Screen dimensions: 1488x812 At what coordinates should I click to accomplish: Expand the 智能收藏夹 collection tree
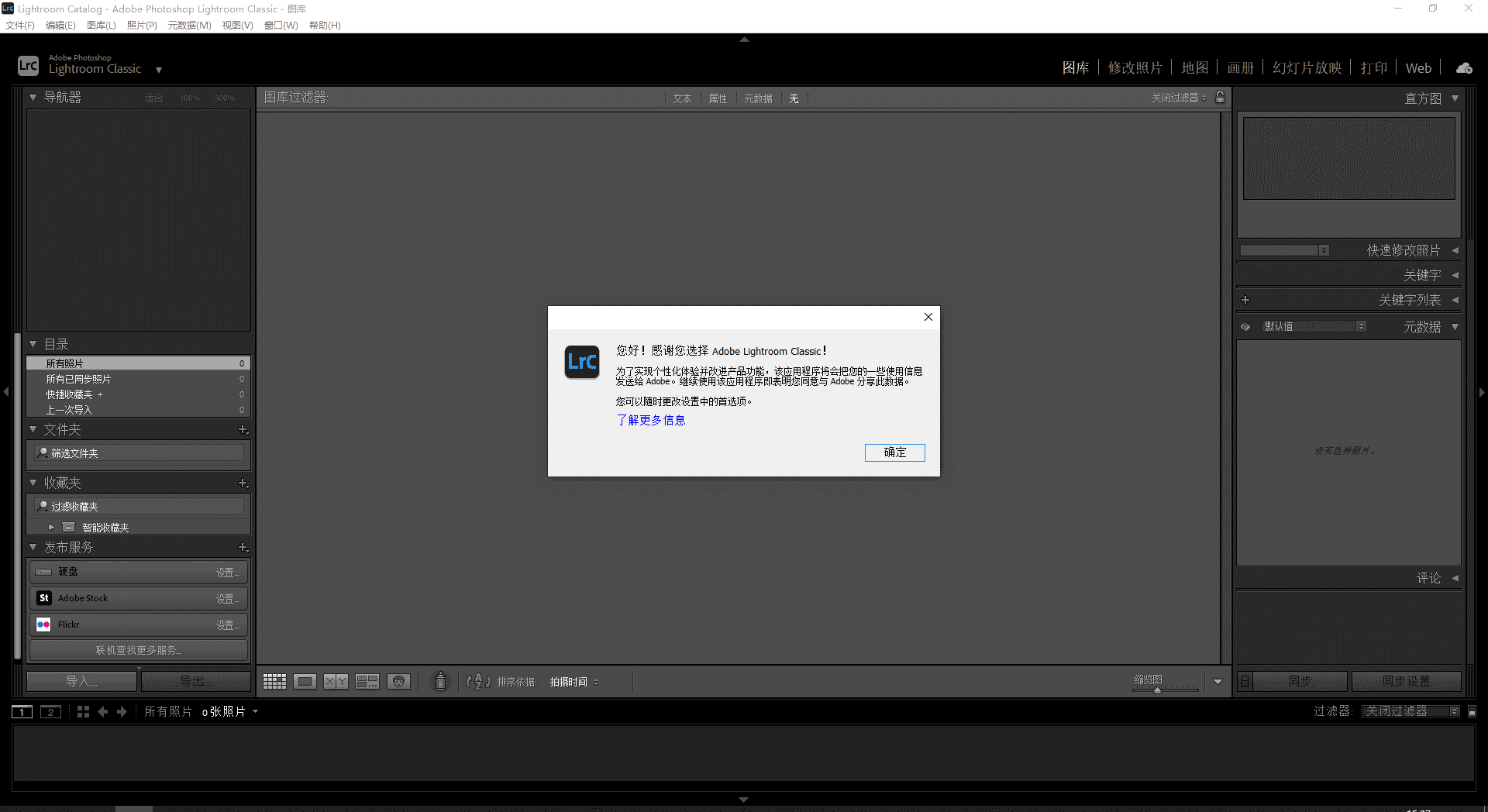tap(51, 527)
